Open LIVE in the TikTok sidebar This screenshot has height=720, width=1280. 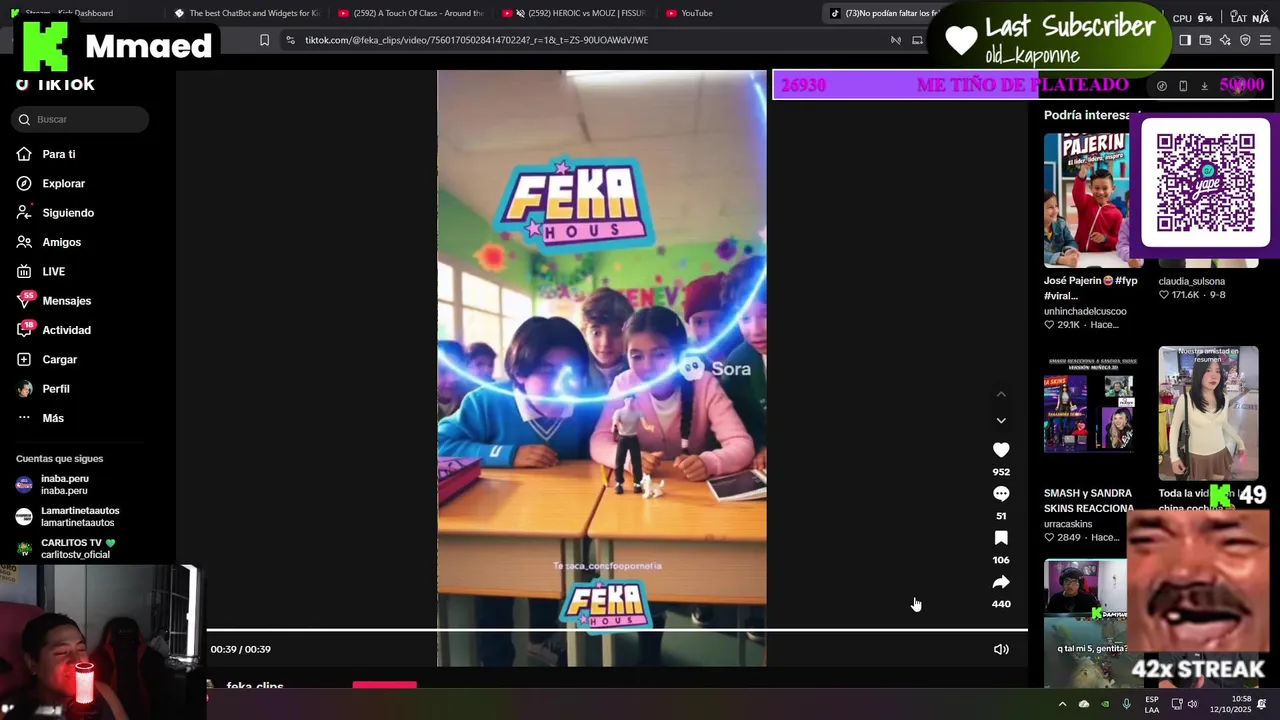point(41,271)
